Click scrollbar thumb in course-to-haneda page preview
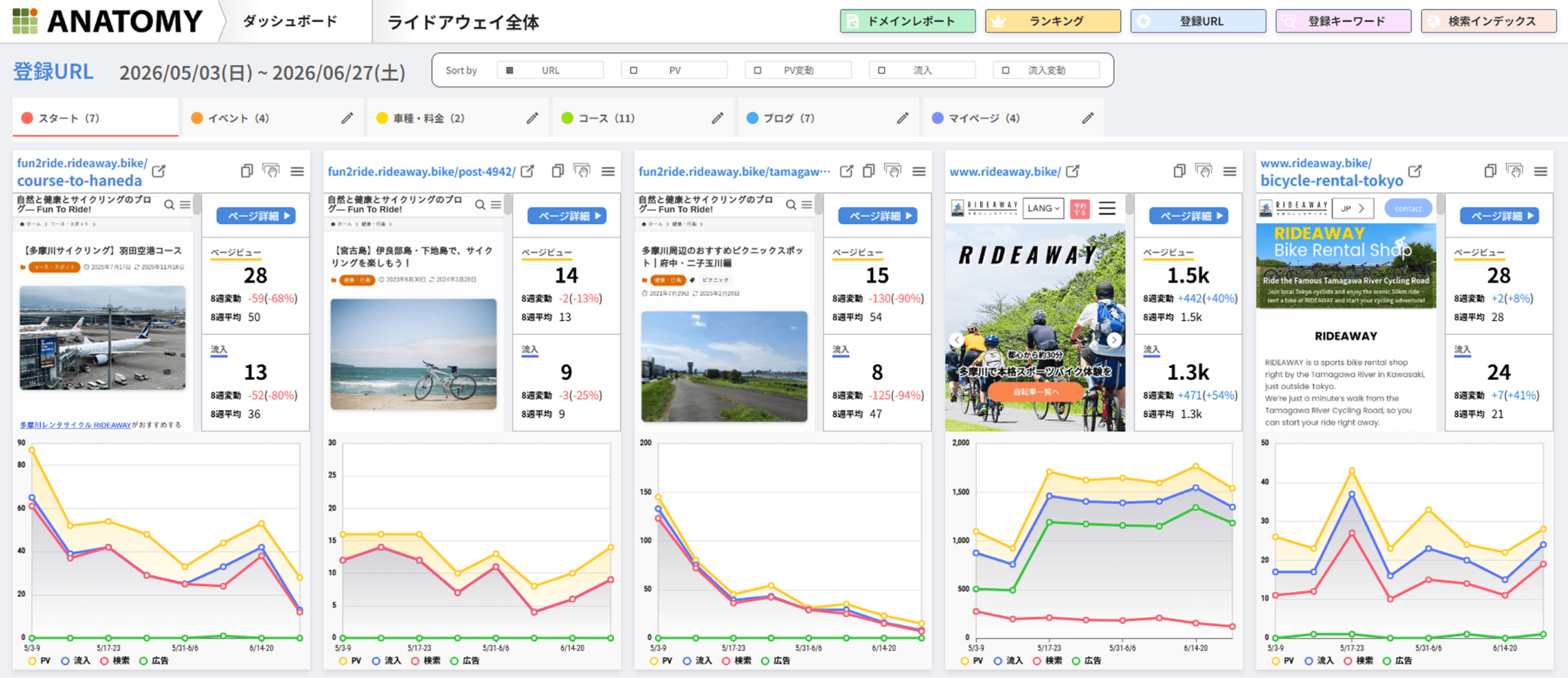 (x=197, y=204)
